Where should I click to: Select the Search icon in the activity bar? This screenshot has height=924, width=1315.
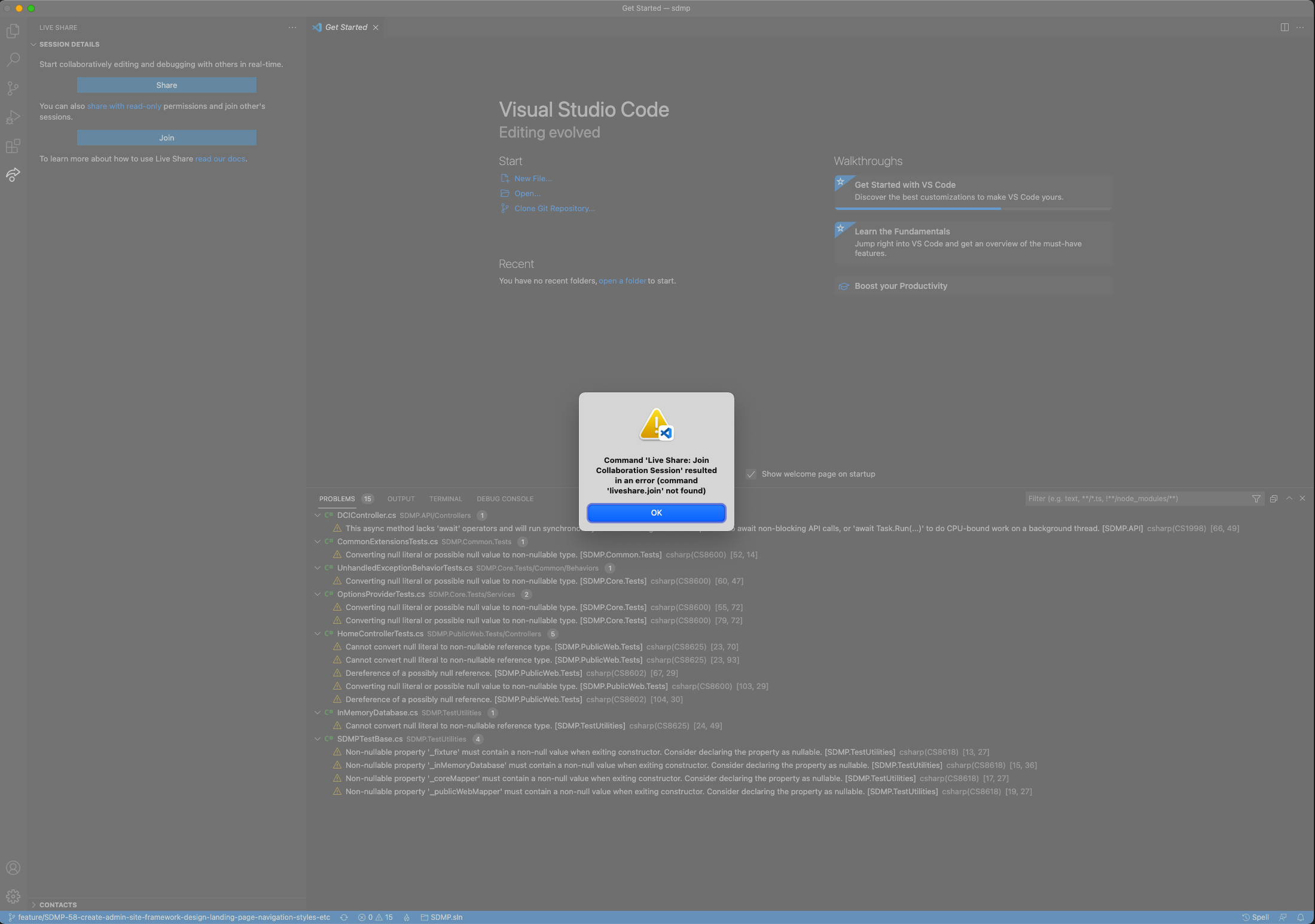[13, 59]
